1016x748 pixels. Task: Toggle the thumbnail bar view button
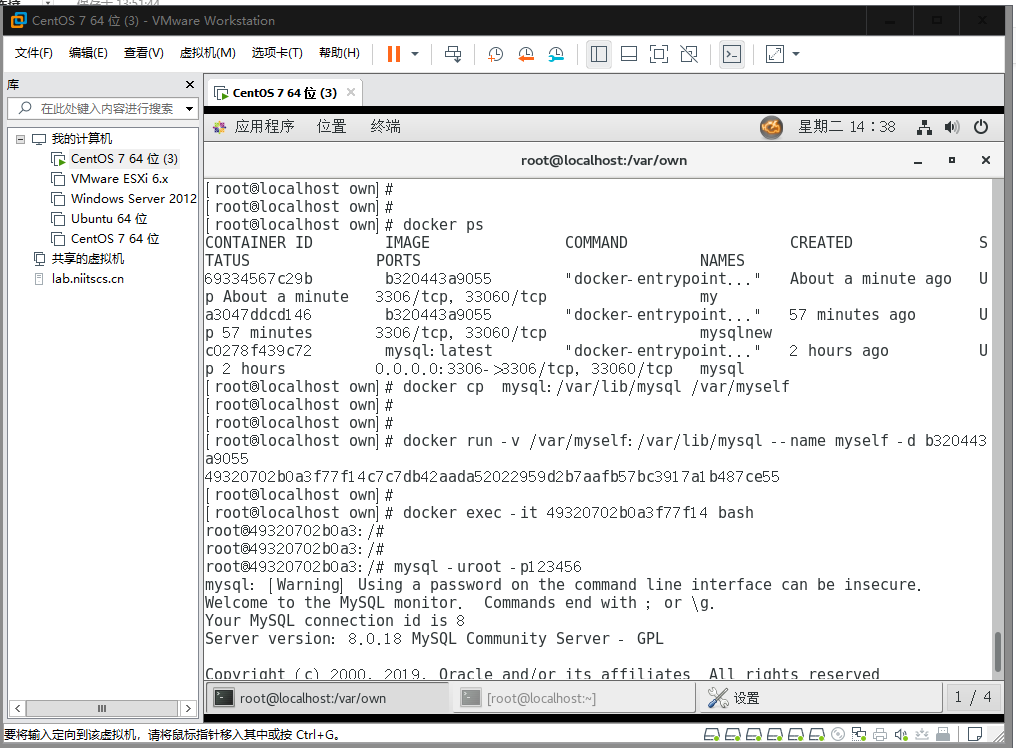(629, 54)
